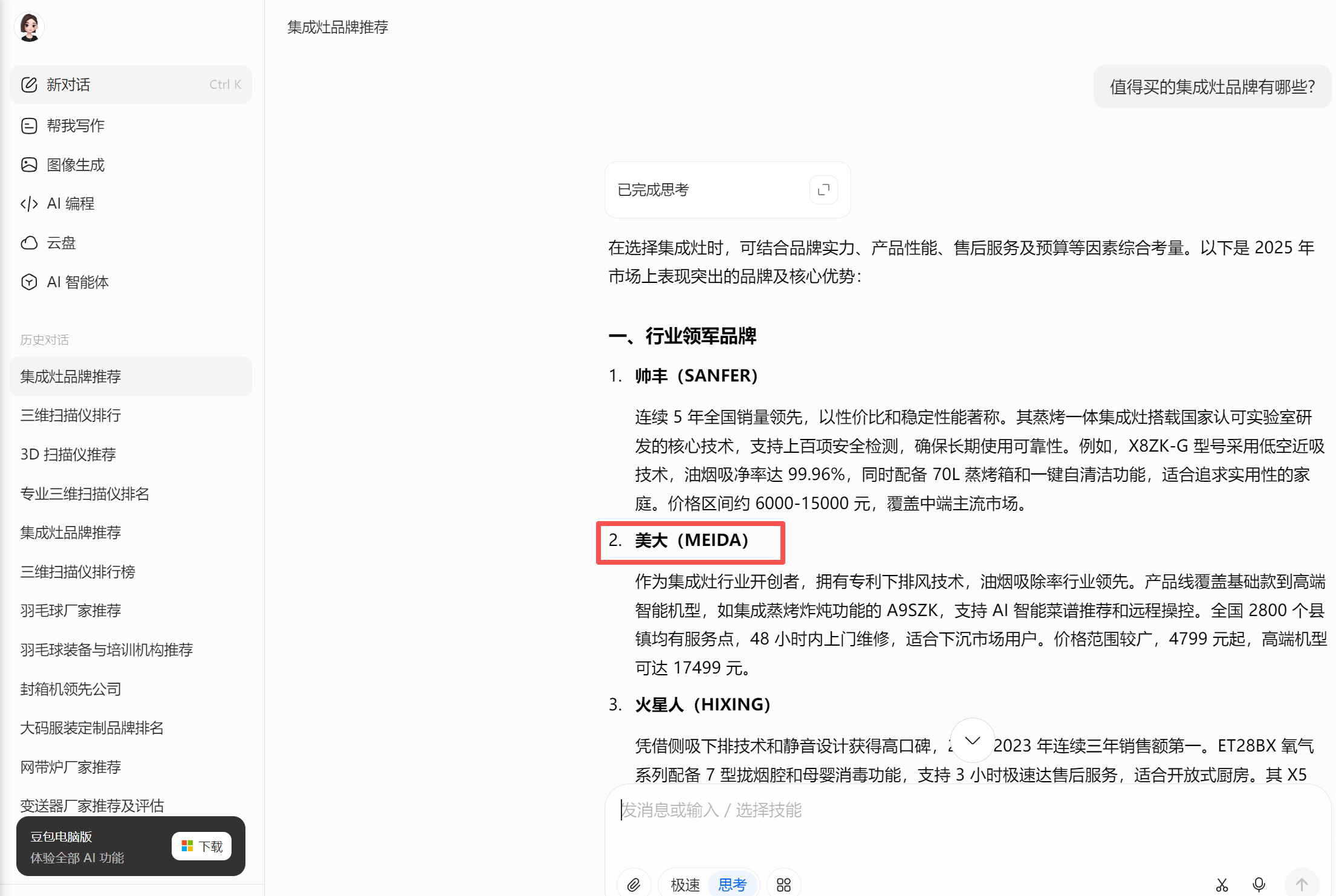Screen dimensions: 1336x896
Task: Open 图像生成 image generation
Action: point(76,165)
